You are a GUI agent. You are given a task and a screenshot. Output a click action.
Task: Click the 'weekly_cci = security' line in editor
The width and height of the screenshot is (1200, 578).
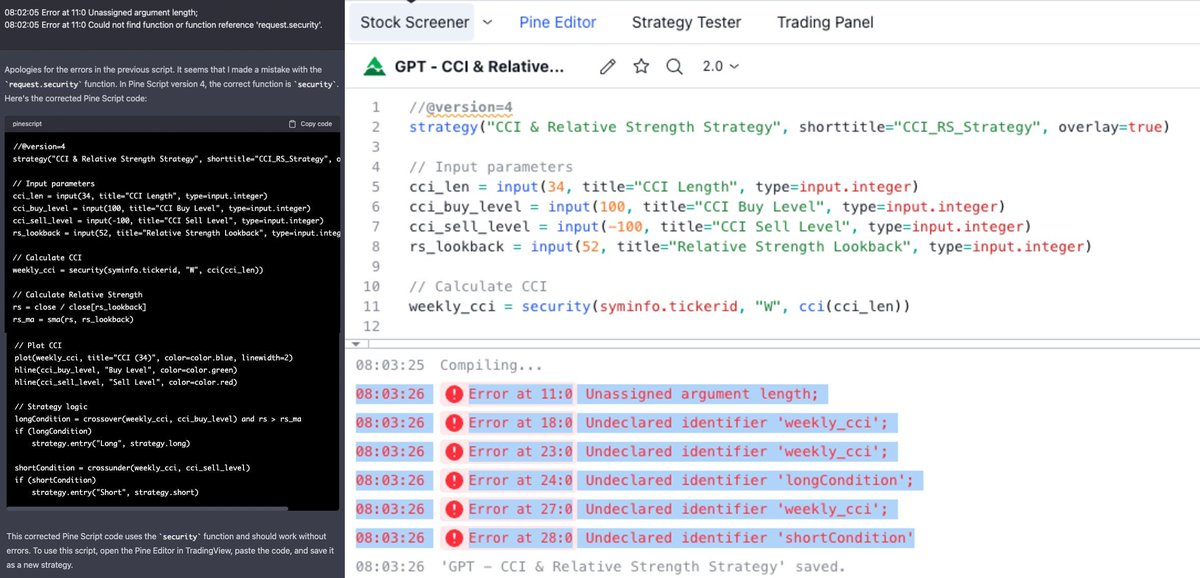pos(659,307)
